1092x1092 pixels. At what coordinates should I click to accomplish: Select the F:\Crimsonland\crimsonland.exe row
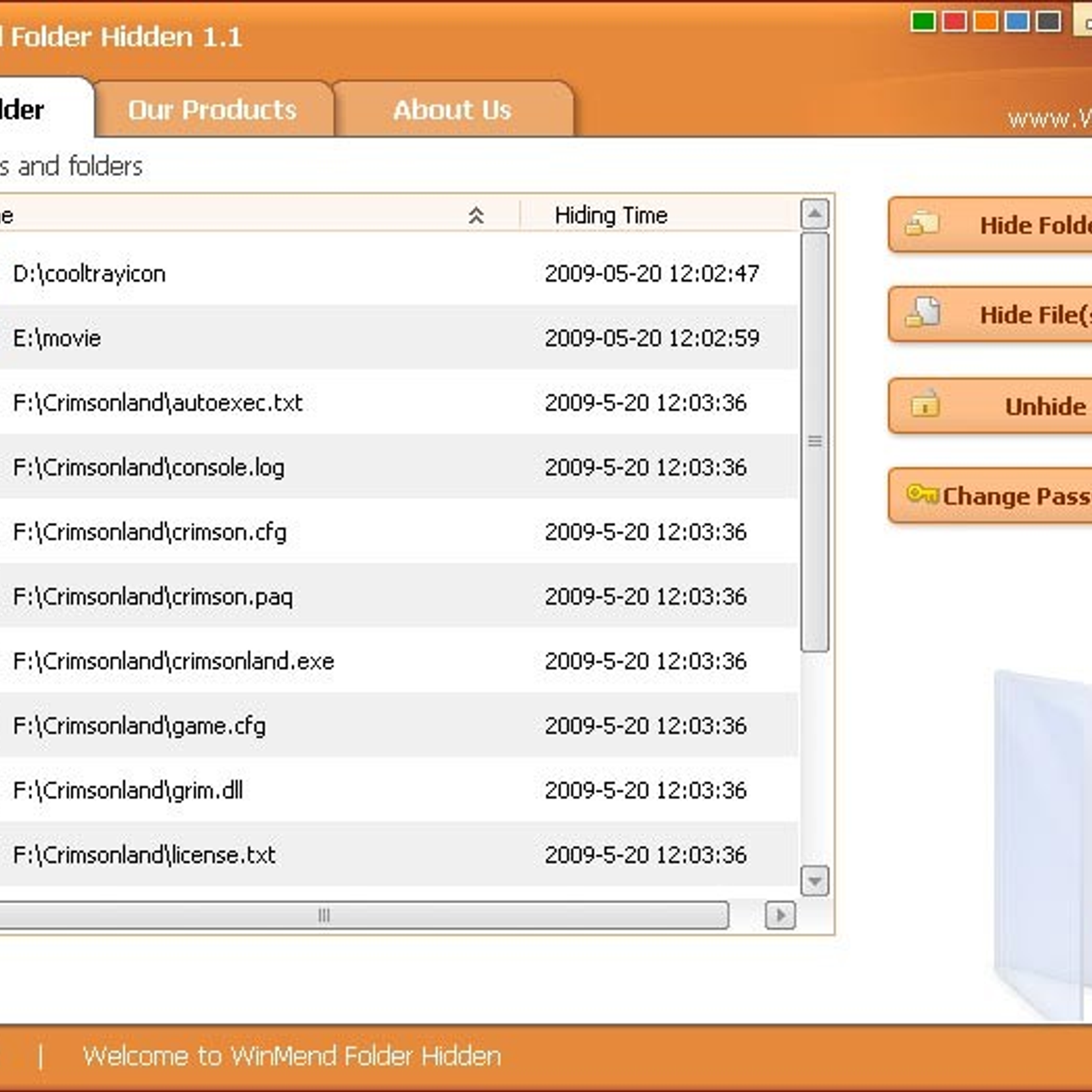399,661
